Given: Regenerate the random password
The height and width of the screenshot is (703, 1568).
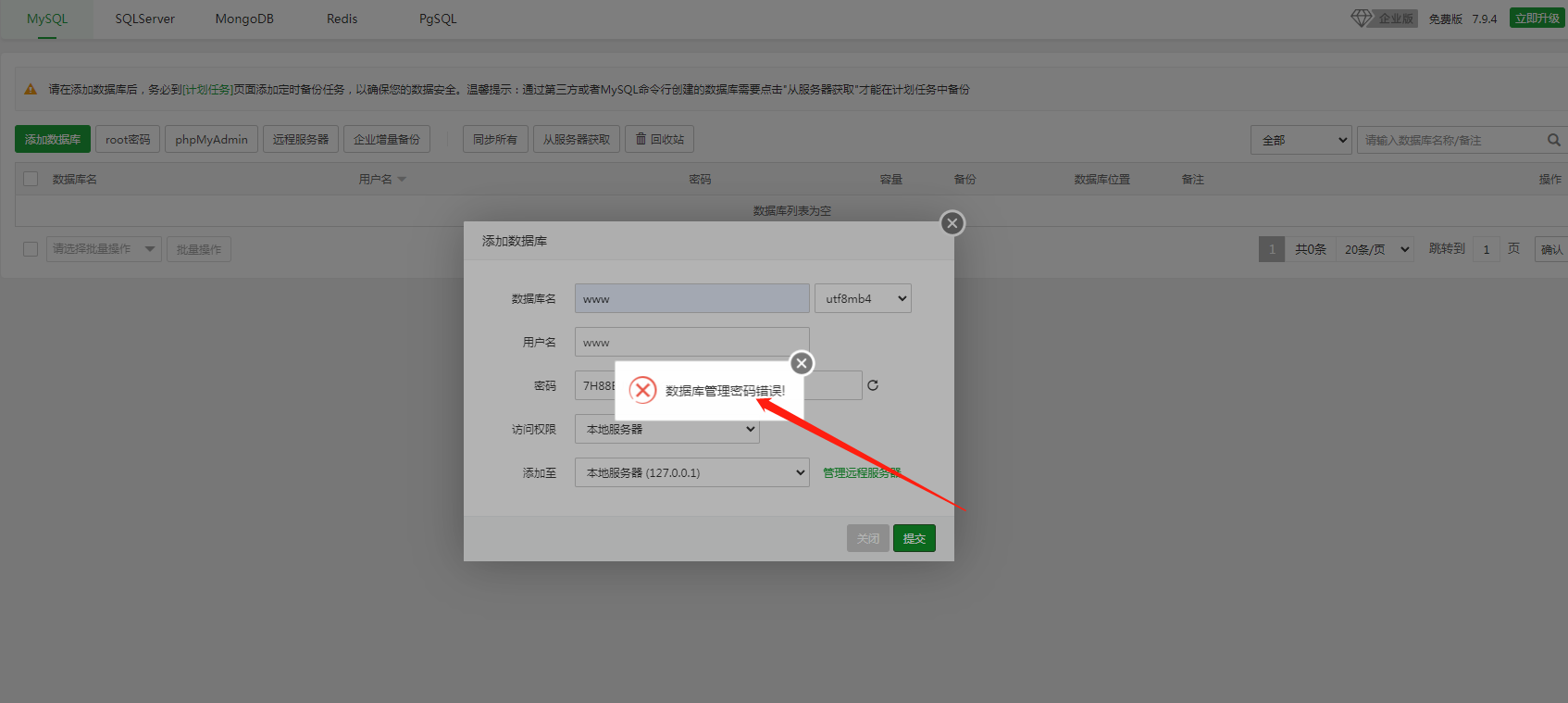Looking at the screenshot, I should tap(873, 385).
